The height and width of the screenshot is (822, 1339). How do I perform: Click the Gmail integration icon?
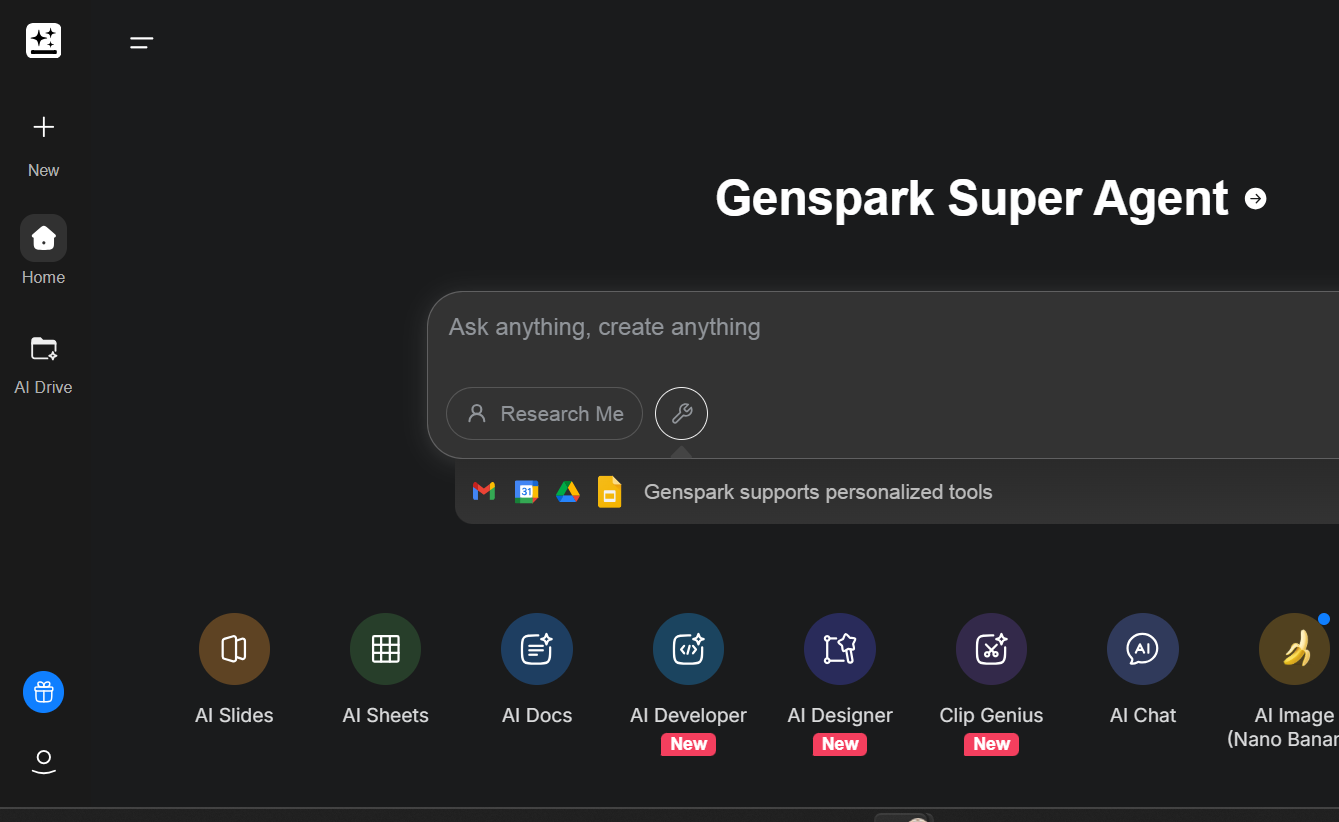click(x=484, y=492)
